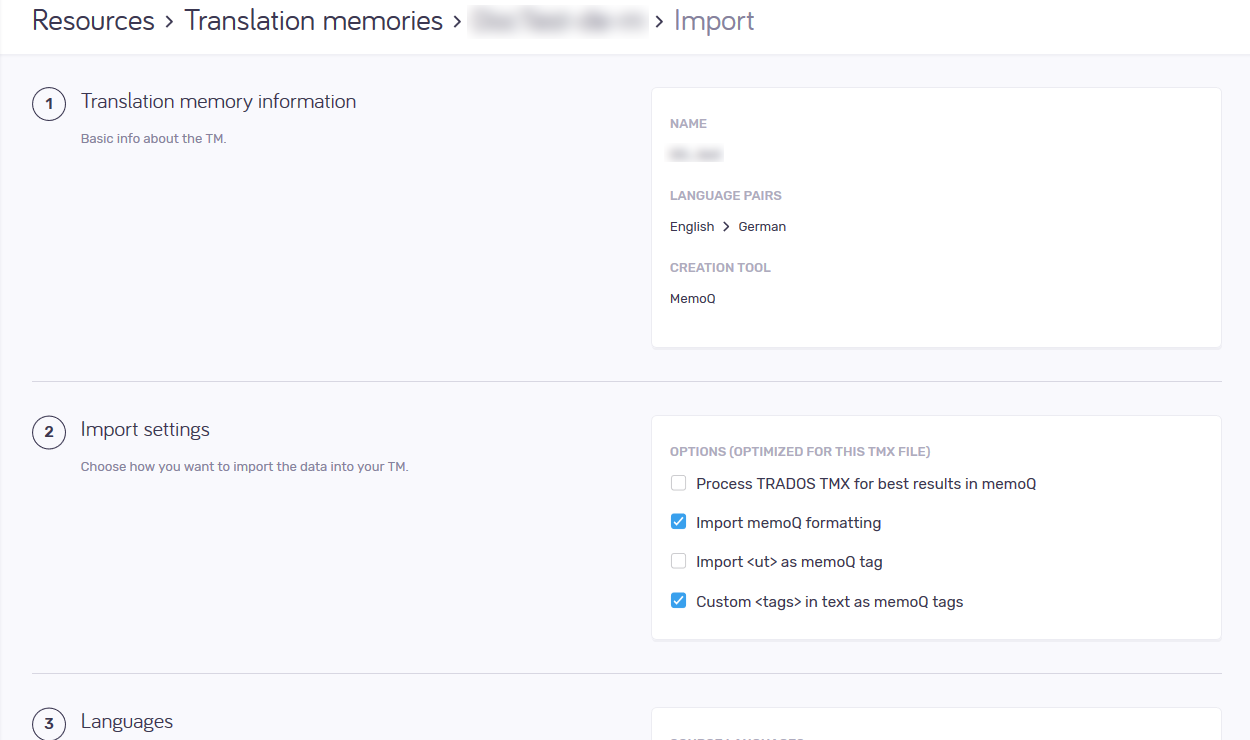
Task: Click the step 1 circle icon
Action: tap(49, 104)
